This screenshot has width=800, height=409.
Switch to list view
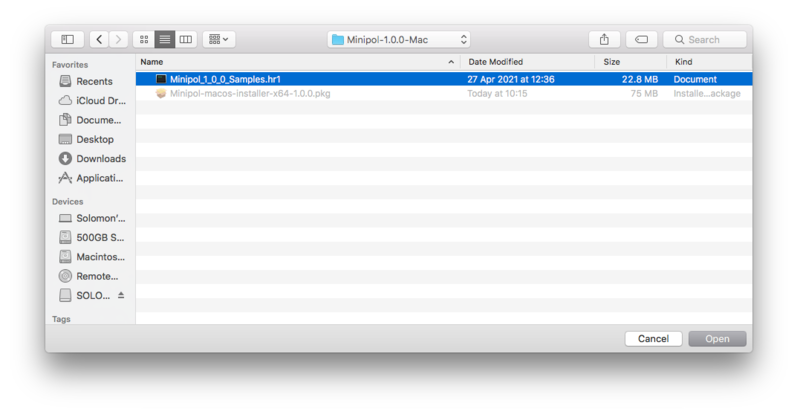pyautogui.click(x=165, y=39)
